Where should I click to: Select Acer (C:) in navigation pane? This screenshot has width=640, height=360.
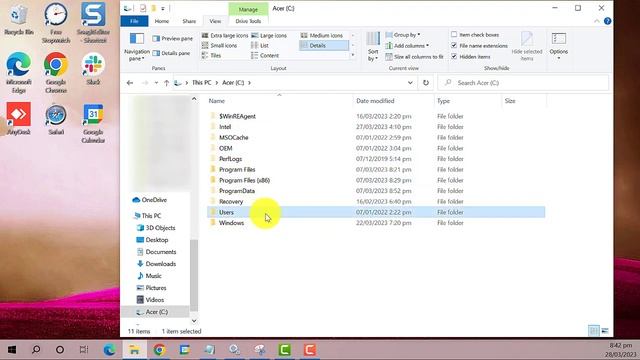pyautogui.click(x=156, y=312)
